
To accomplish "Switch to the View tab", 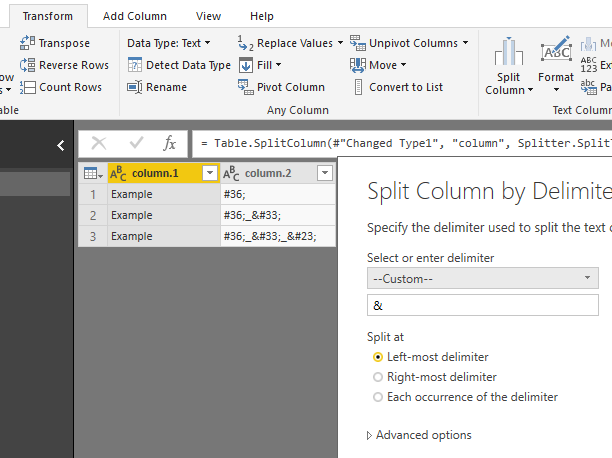I will (x=208, y=16).
